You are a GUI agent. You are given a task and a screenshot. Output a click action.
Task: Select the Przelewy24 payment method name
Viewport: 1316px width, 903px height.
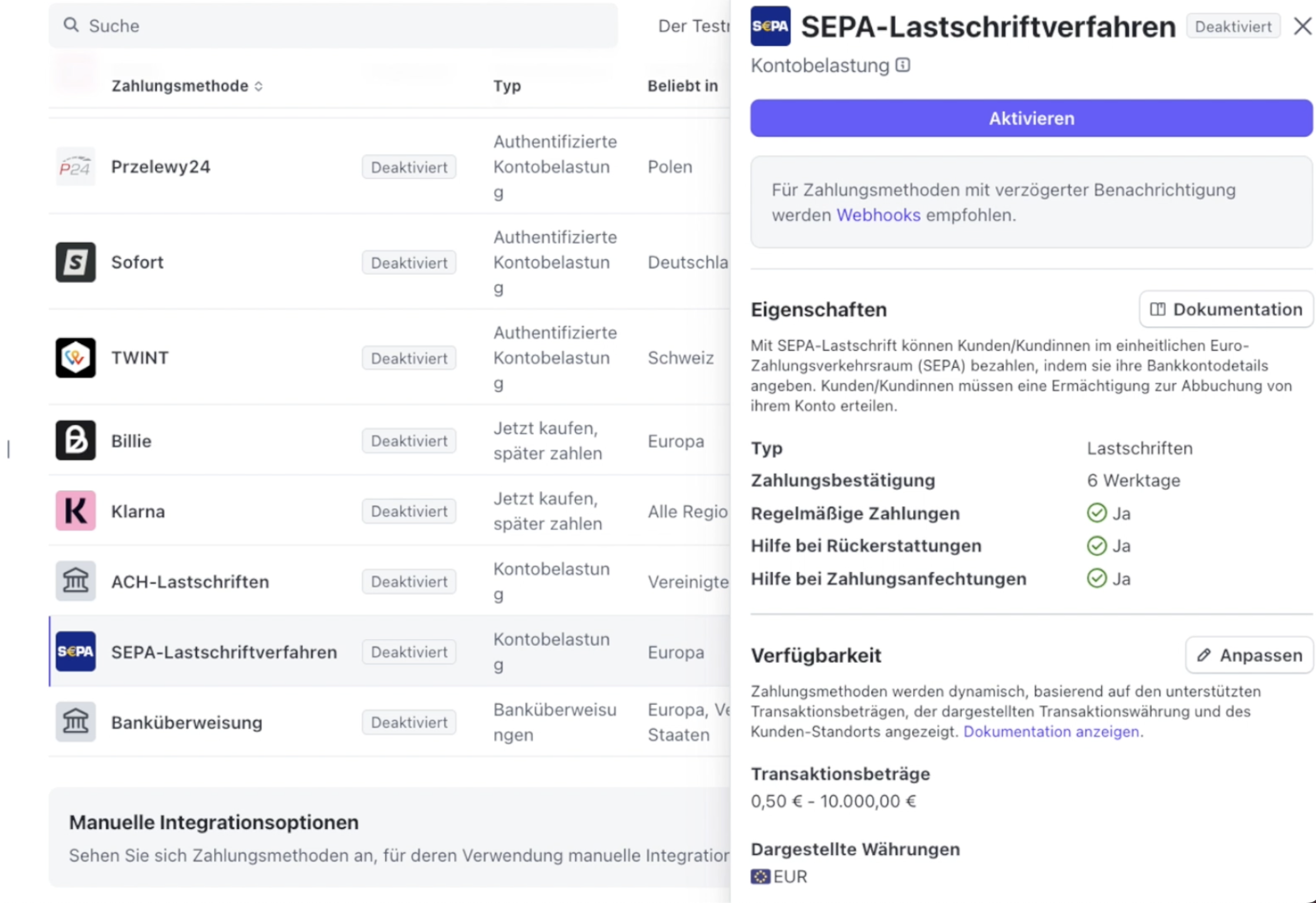click(161, 167)
